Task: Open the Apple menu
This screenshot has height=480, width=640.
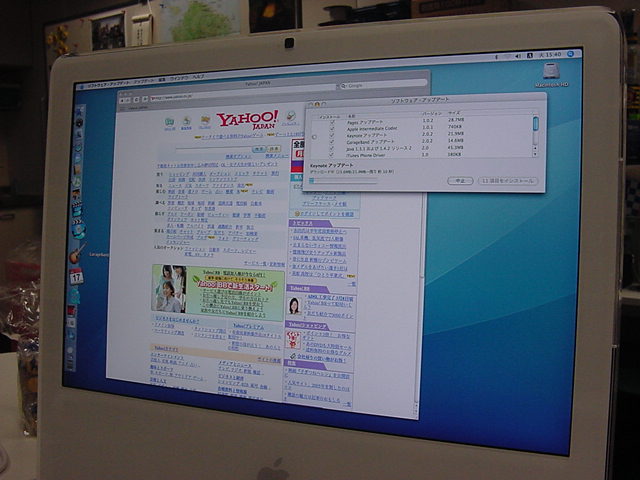Action: [80, 87]
